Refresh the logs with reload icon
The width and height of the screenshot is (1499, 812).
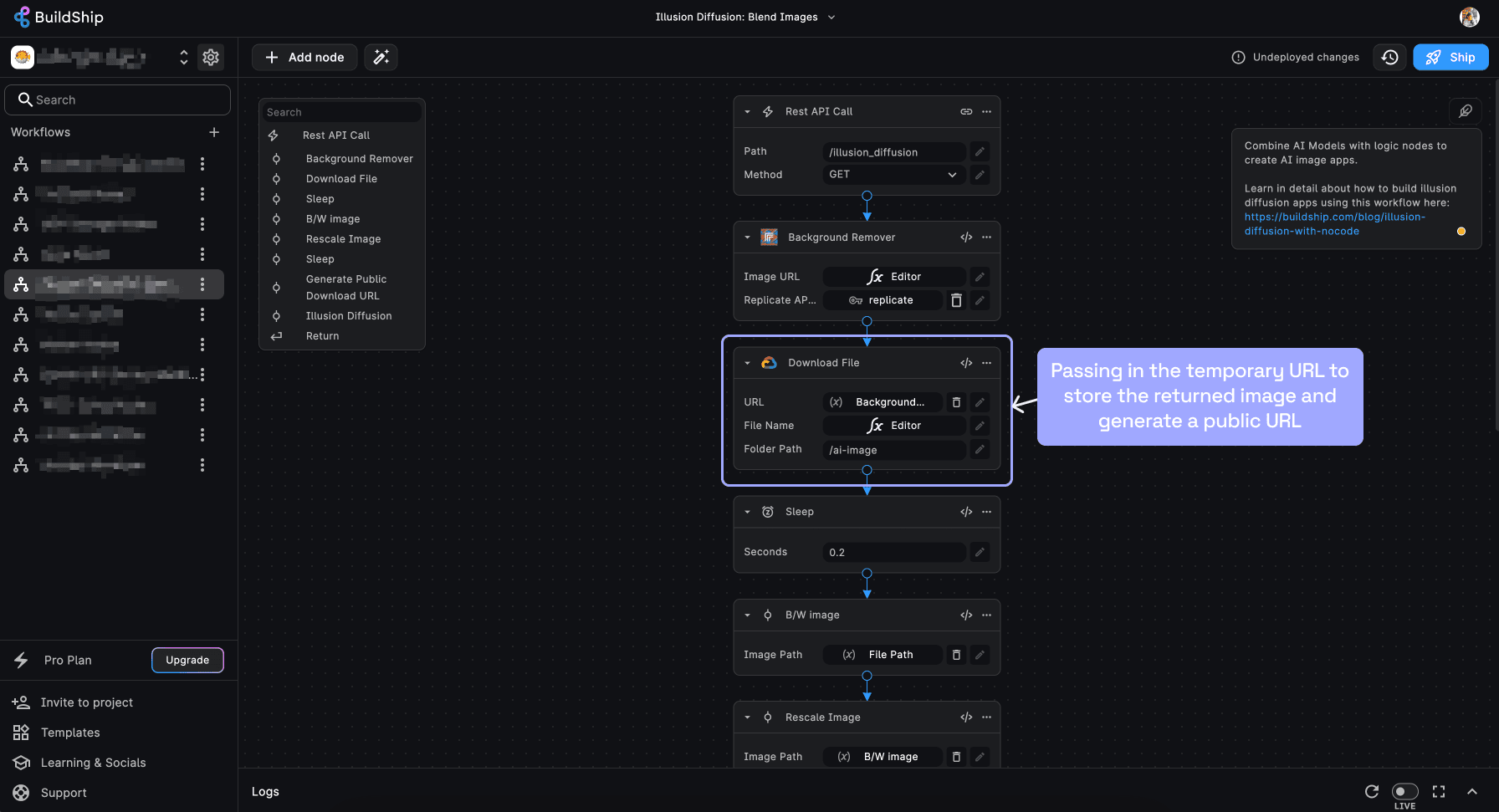(1372, 791)
